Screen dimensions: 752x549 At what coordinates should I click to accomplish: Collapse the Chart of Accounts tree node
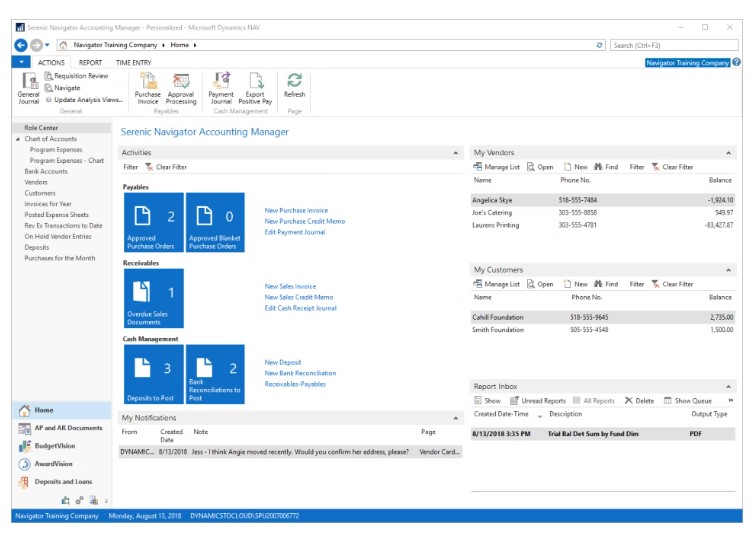pyautogui.click(x=17, y=139)
